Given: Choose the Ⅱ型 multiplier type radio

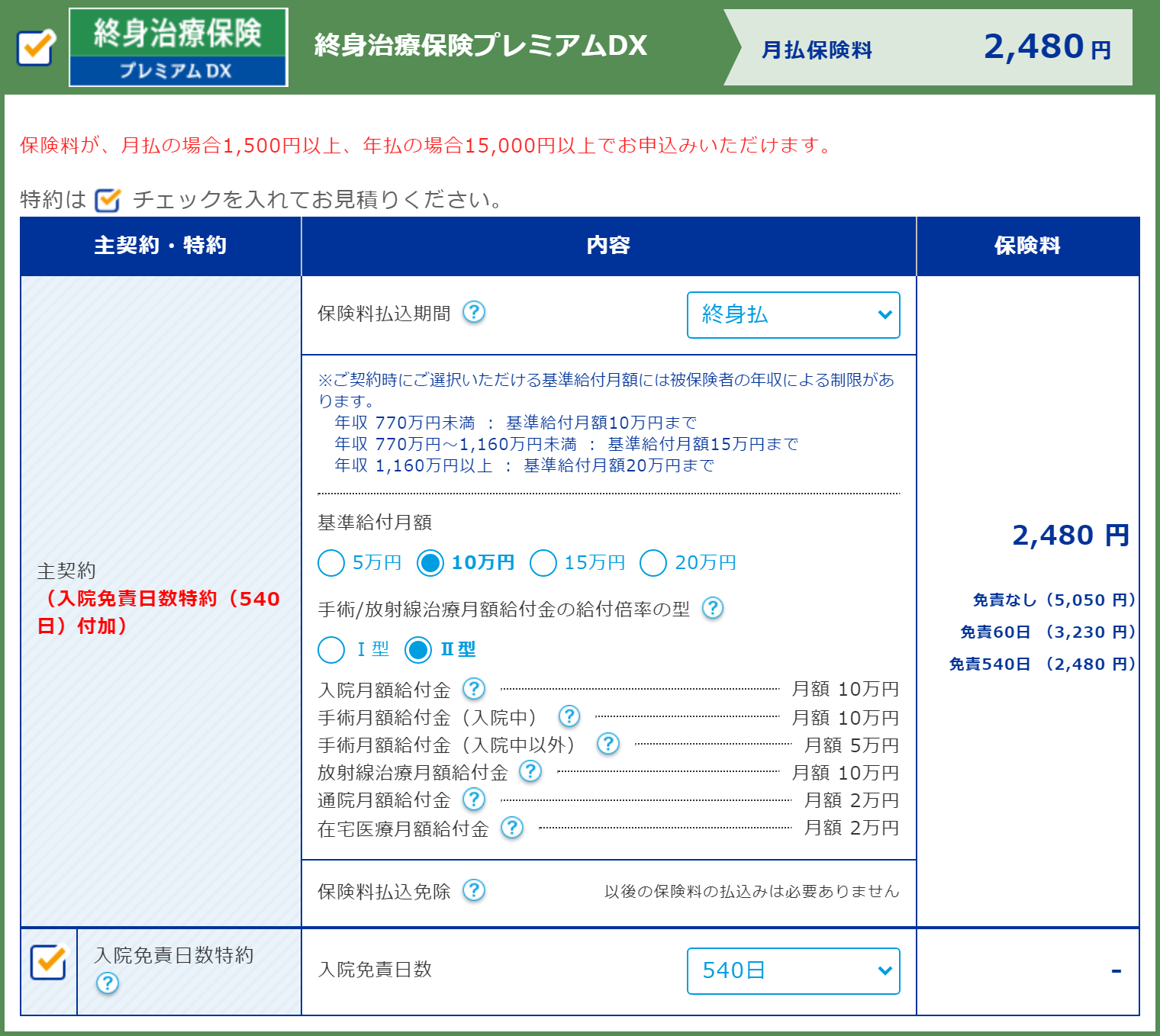Looking at the screenshot, I should (418, 650).
